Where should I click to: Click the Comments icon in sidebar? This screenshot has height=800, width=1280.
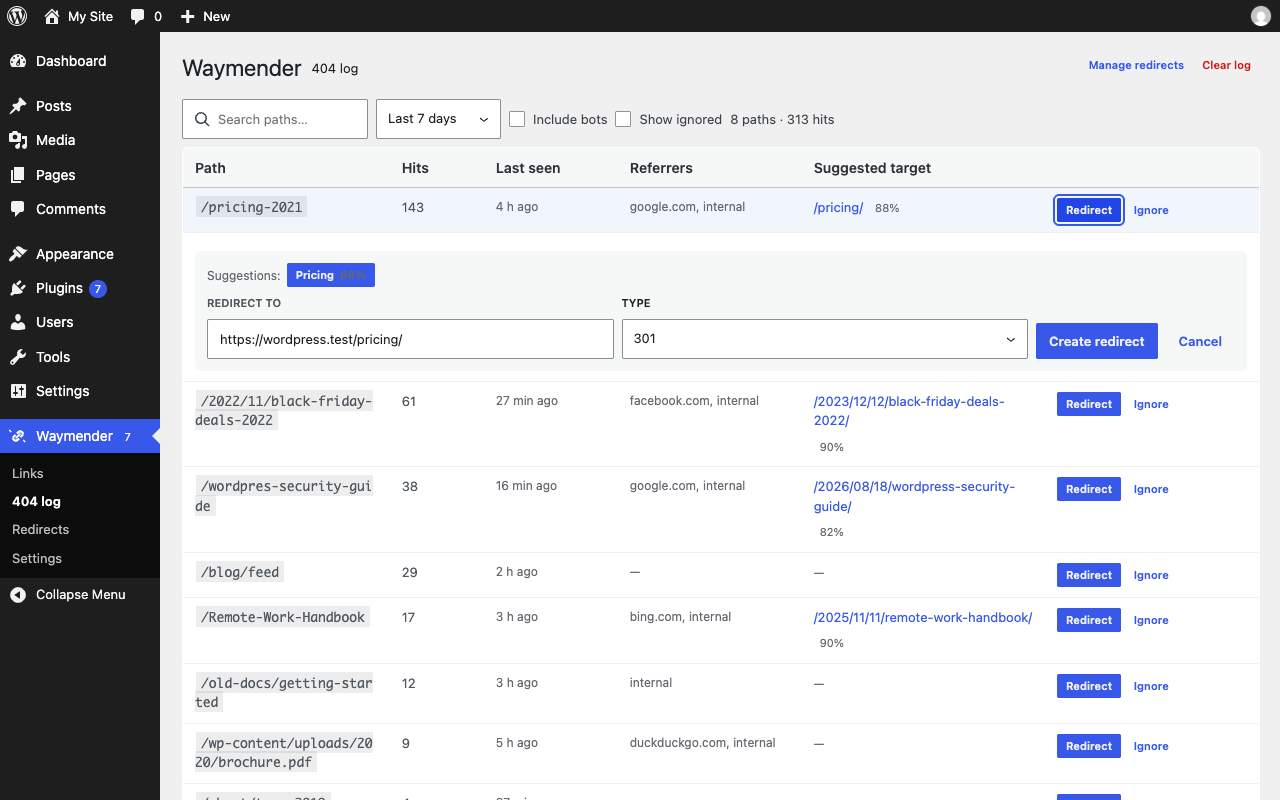click(18, 209)
